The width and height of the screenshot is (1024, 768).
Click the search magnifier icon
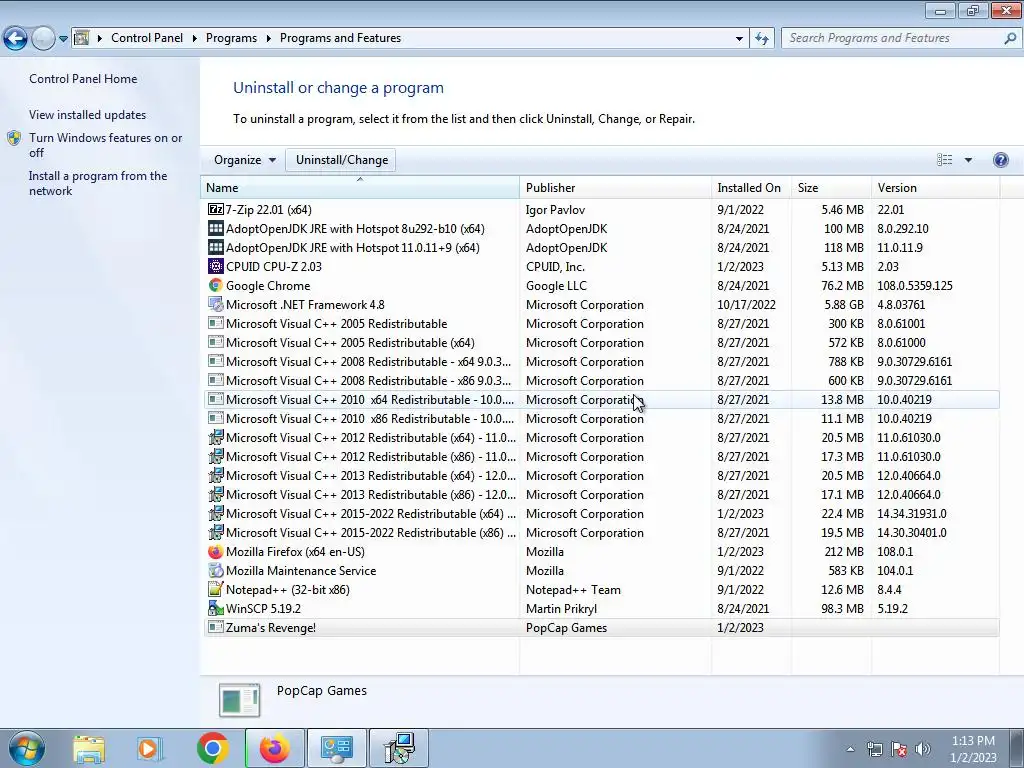(x=1010, y=38)
